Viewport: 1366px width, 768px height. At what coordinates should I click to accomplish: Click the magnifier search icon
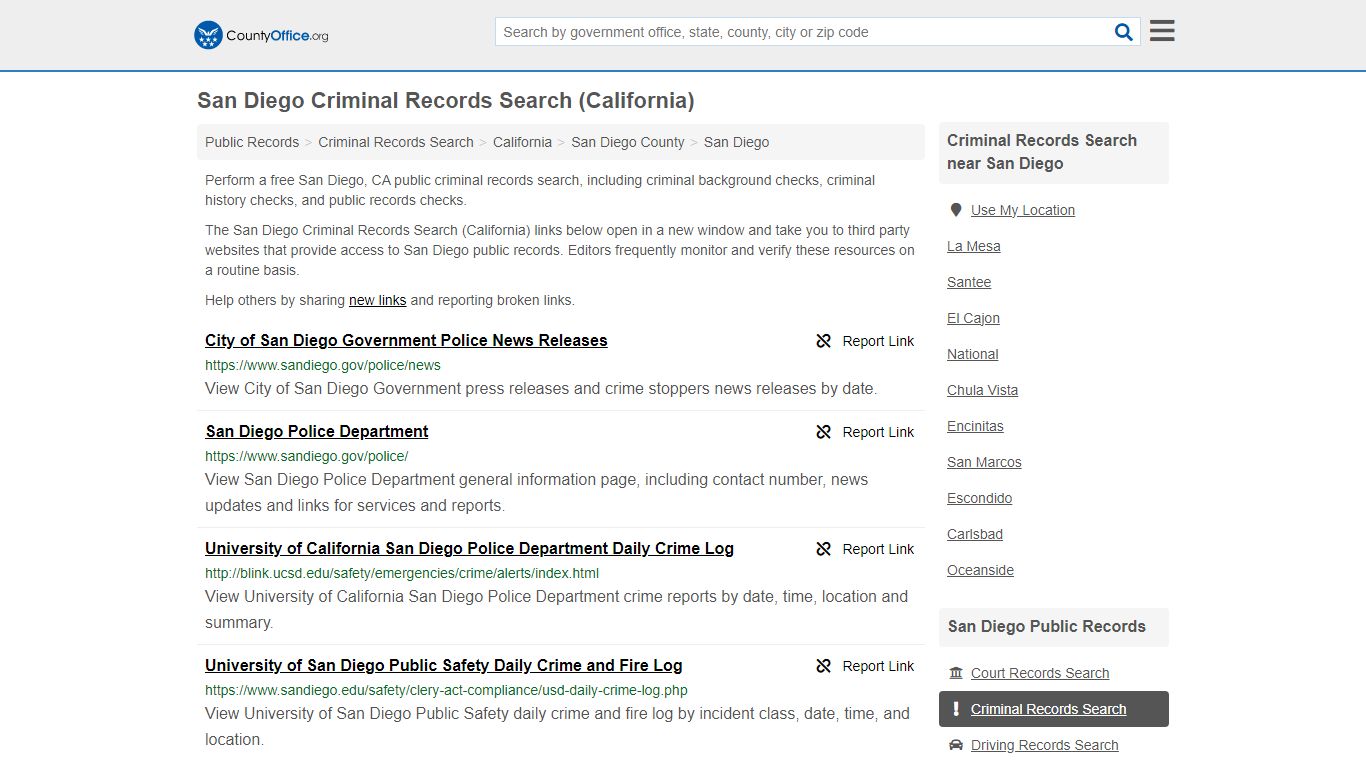pos(1124,32)
